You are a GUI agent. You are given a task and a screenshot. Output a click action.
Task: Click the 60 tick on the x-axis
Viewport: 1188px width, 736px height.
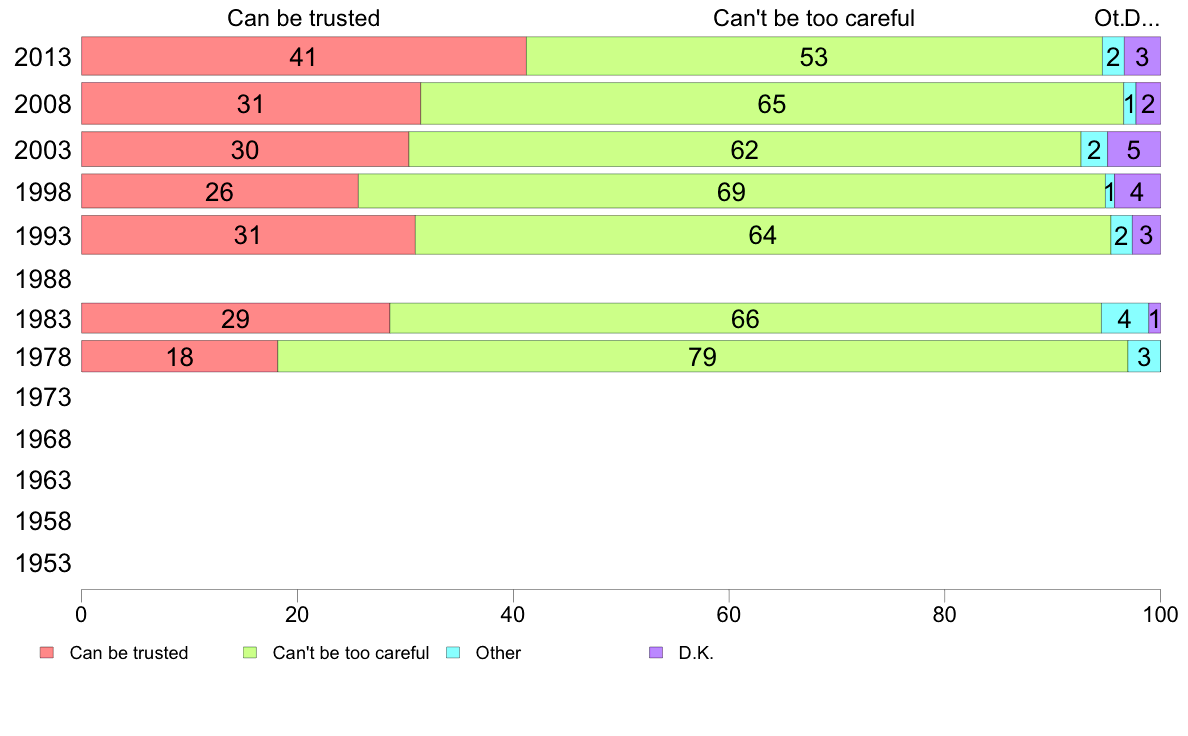point(729,610)
